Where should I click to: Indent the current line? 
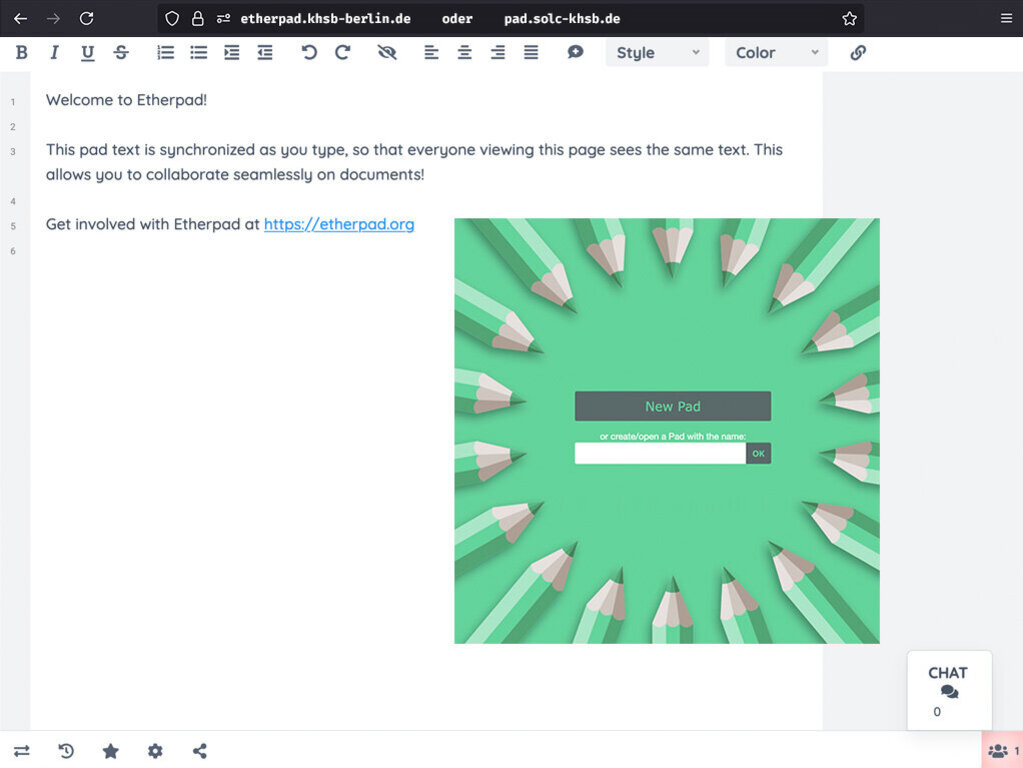(232, 53)
